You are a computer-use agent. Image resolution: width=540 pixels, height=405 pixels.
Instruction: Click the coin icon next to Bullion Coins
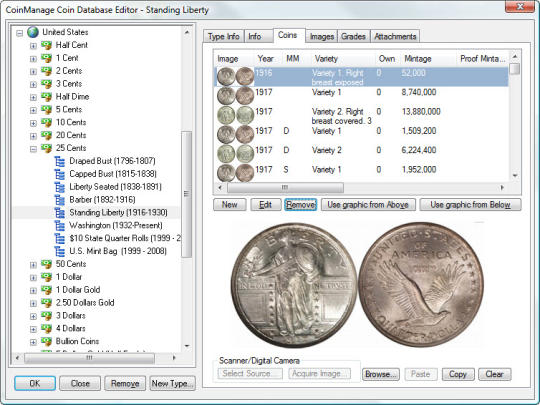coord(46,342)
